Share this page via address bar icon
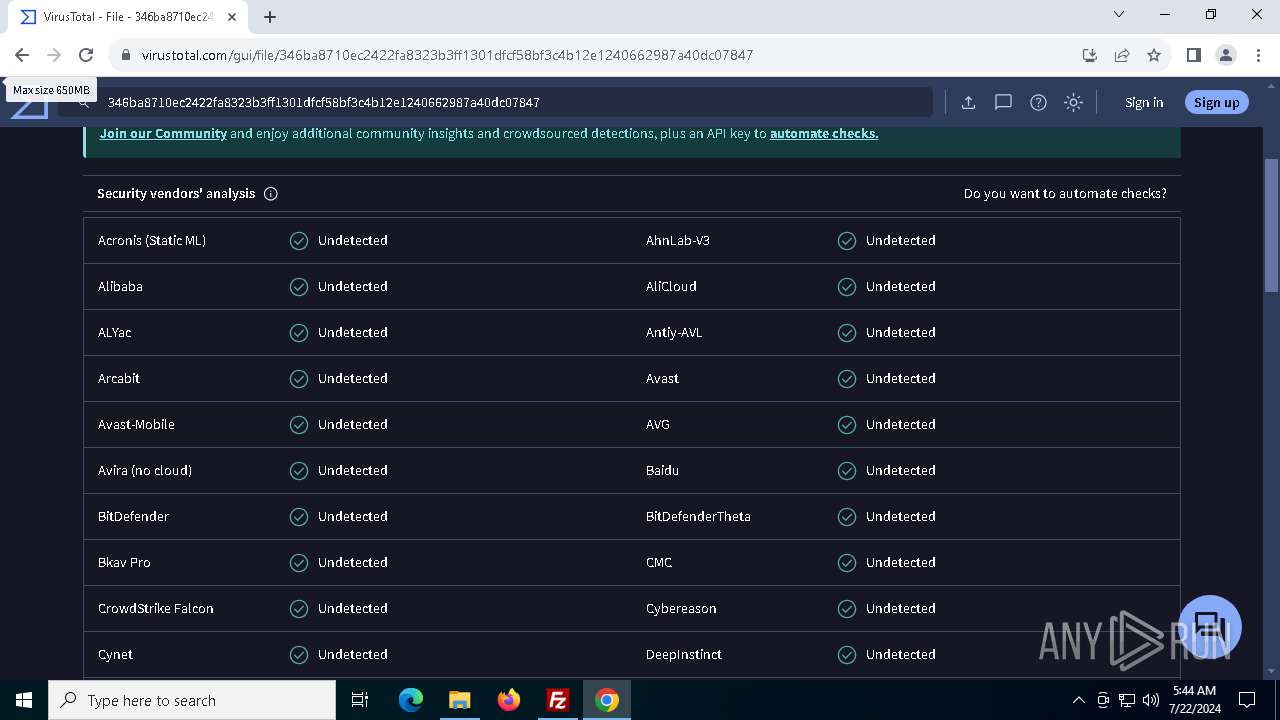This screenshot has width=1280, height=720. (1122, 55)
